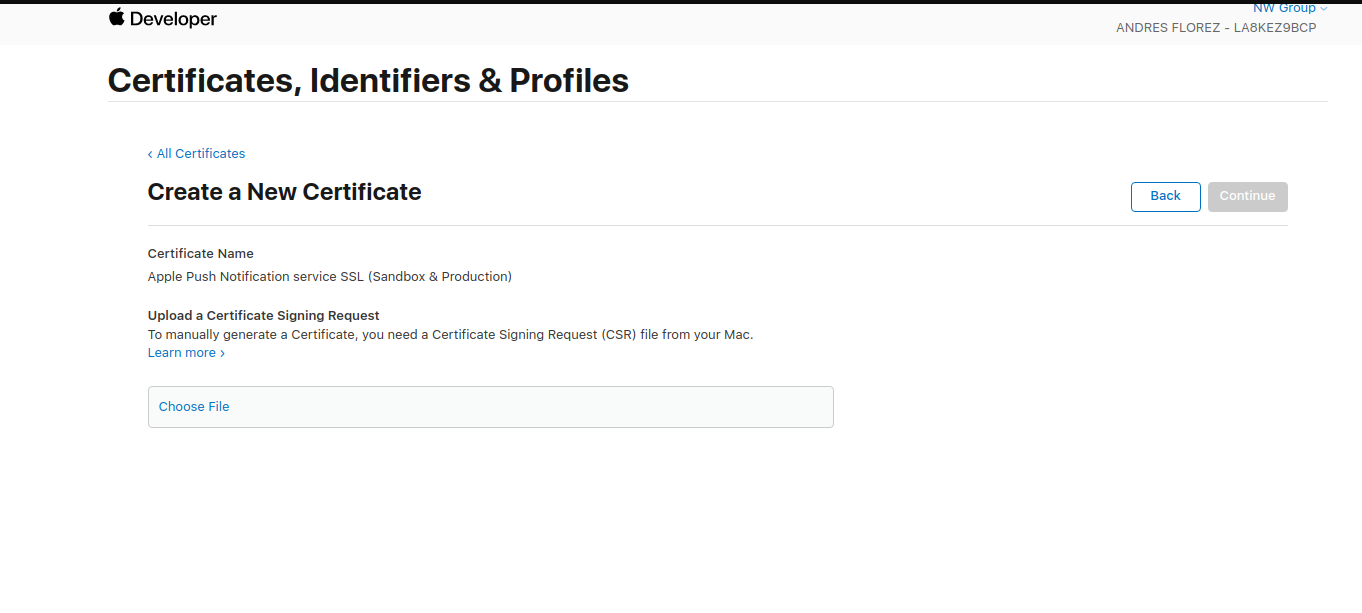Click Choose File to upload CSR
The height and width of the screenshot is (613, 1362).
click(x=194, y=407)
